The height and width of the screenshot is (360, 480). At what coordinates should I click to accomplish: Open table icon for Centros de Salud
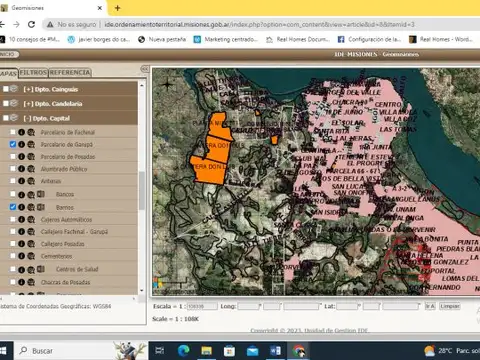[x=41, y=269]
